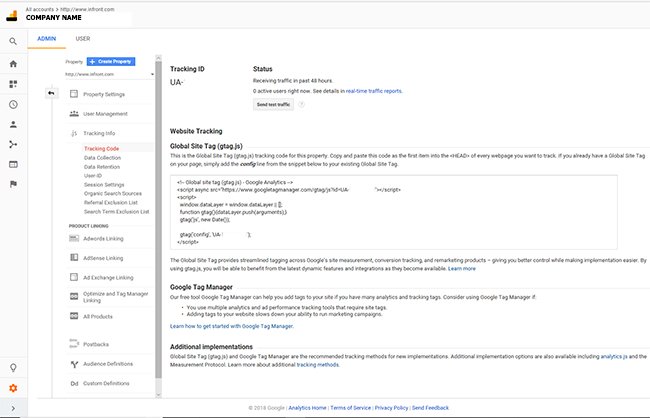Image resolution: width=650 pixels, height=418 pixels.
Task: Click Send test traffic button
Action: (273, 104)
